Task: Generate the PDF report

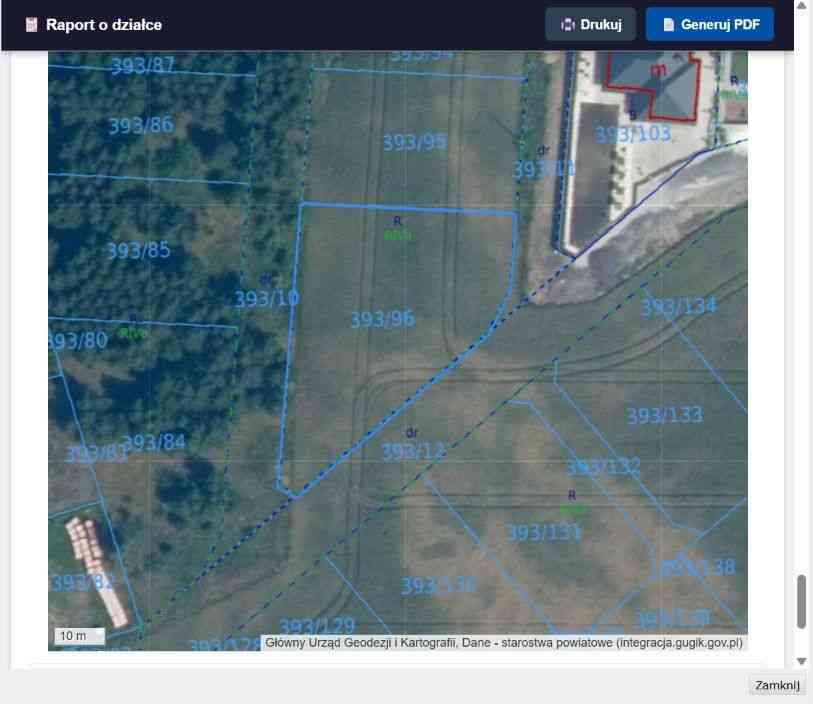Action: point(709,24)
